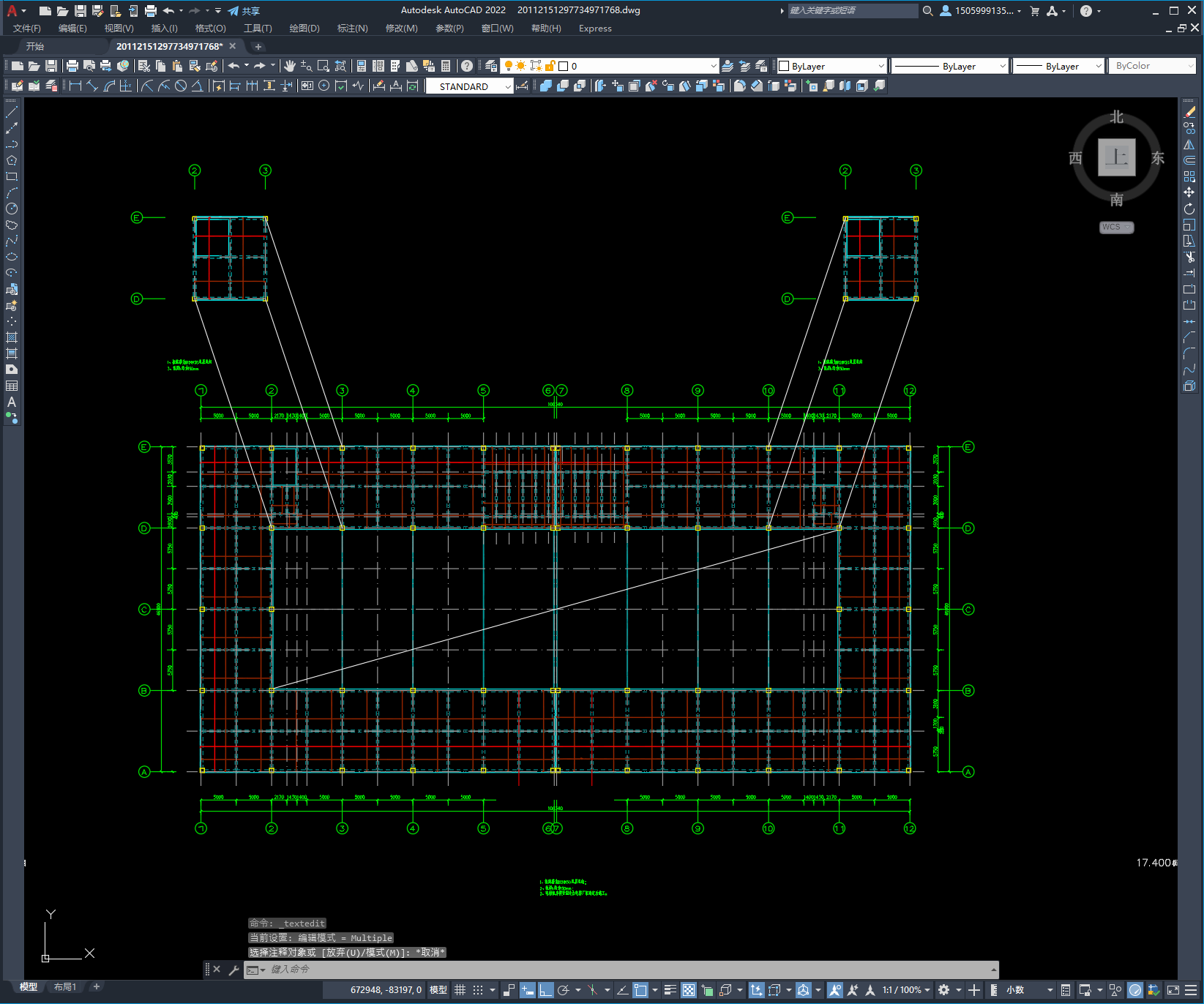Screen dimensions: 1204x1004
Task: Click the 上 top face of view cube
Action: click(1116, 157)
